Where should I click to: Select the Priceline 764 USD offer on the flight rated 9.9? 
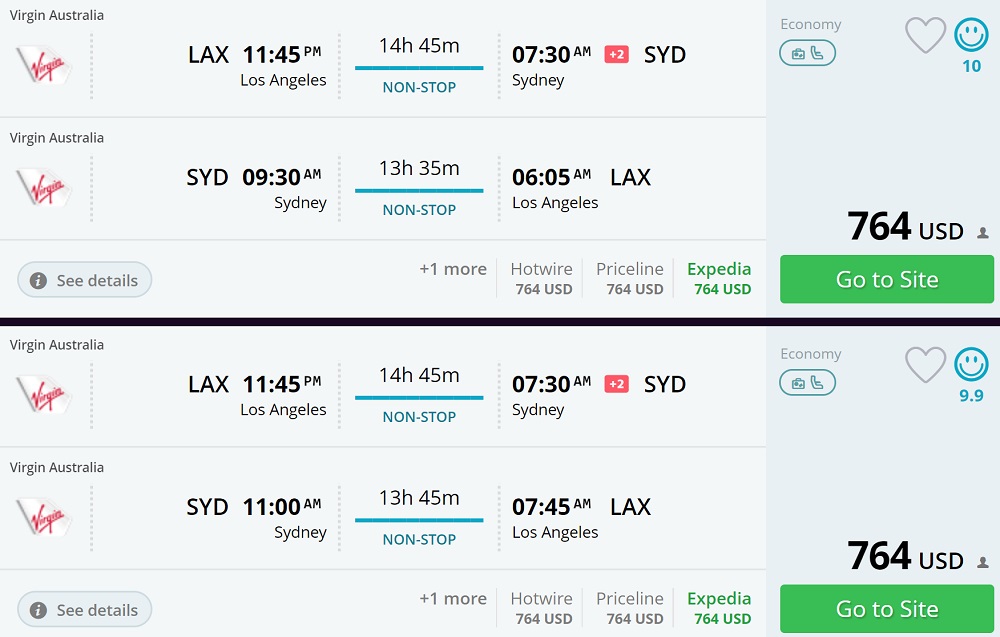pyautogui.click(x=630, y=608)
